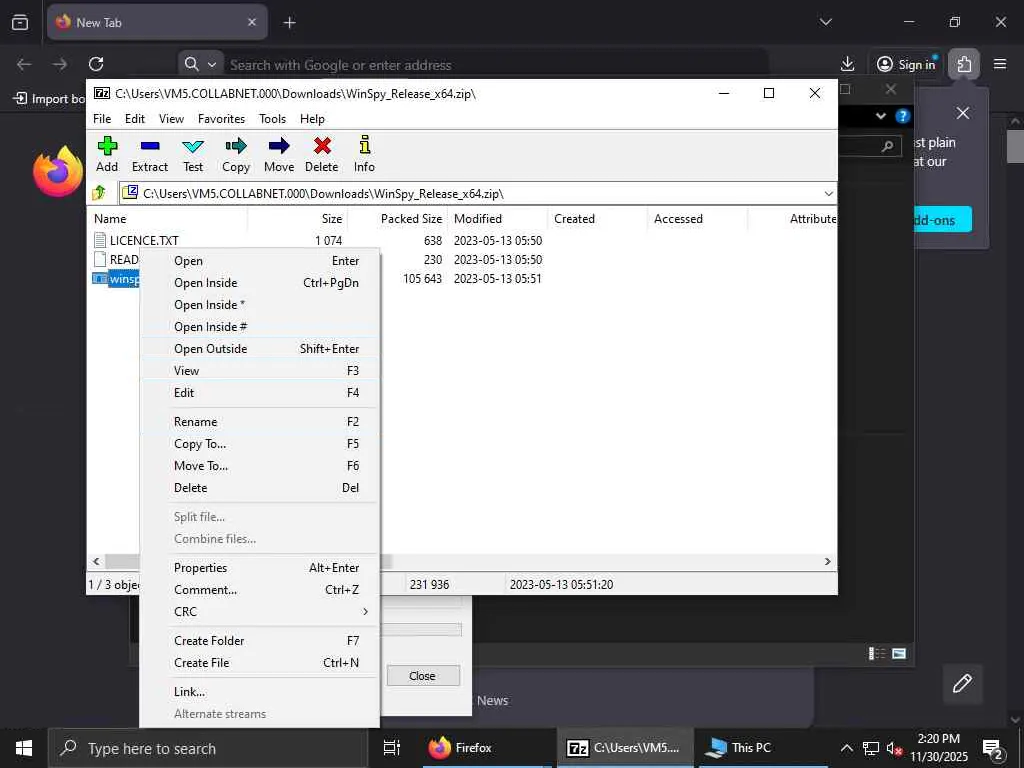Click the blue help question mark icon

(903, 116)
